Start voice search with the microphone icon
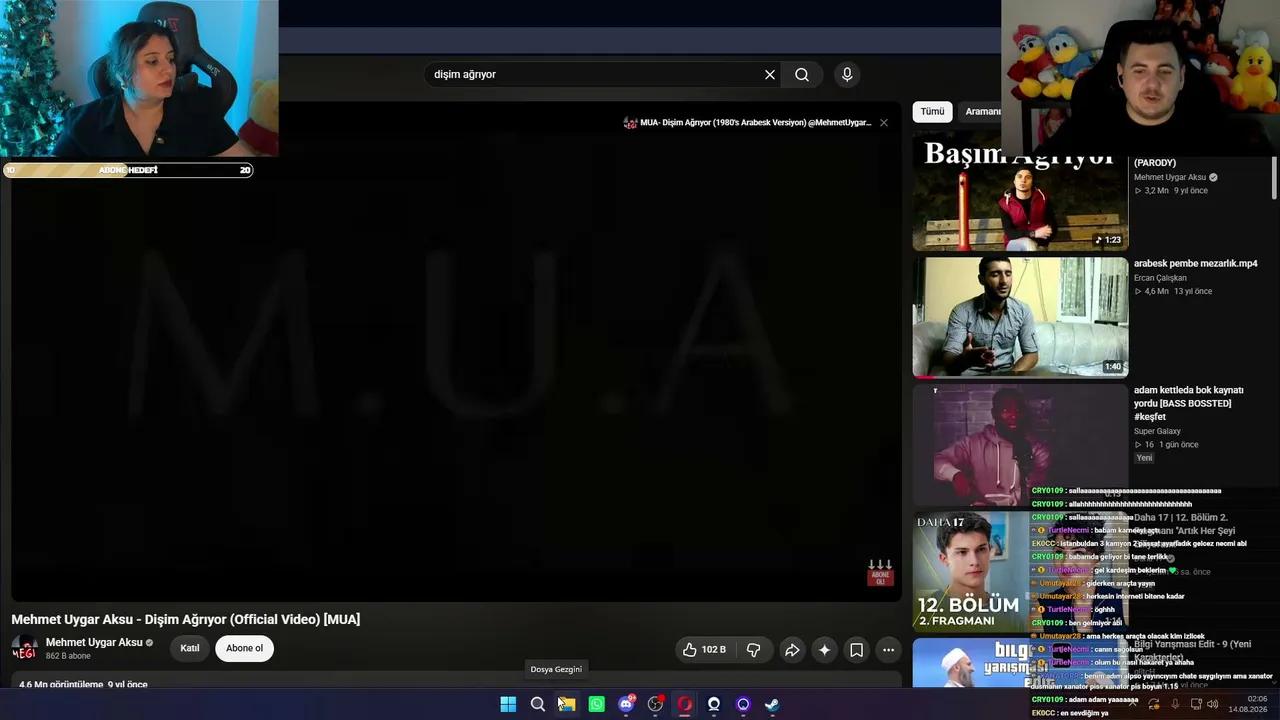This screenshot has height=720, width=1280. tap(847, 74)
